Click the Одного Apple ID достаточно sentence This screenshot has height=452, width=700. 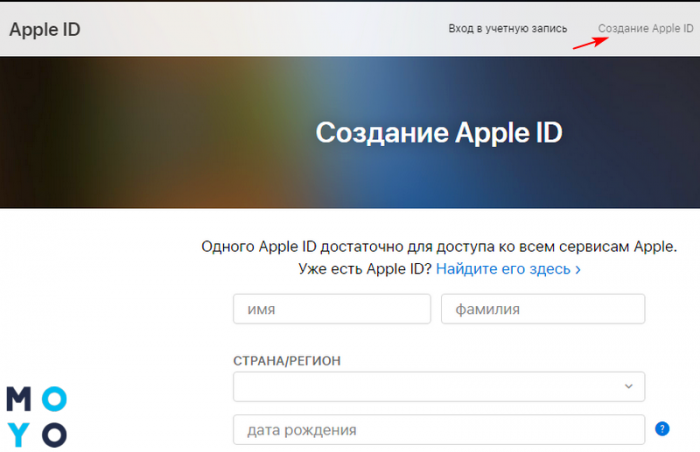(439, 247)
